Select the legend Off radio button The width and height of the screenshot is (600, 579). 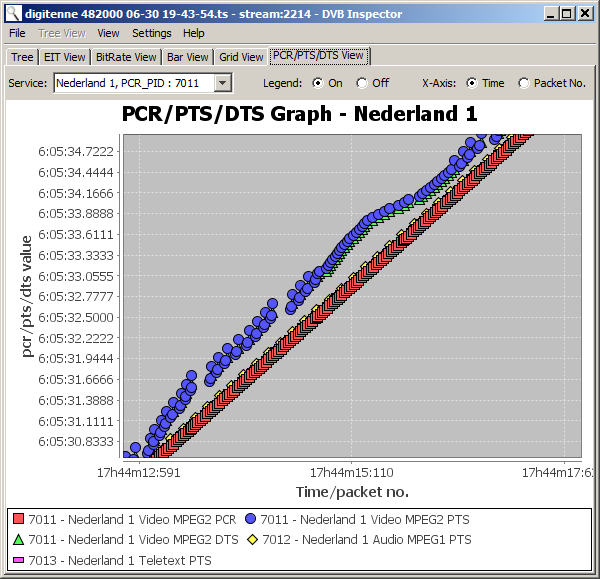click(362, 83)
